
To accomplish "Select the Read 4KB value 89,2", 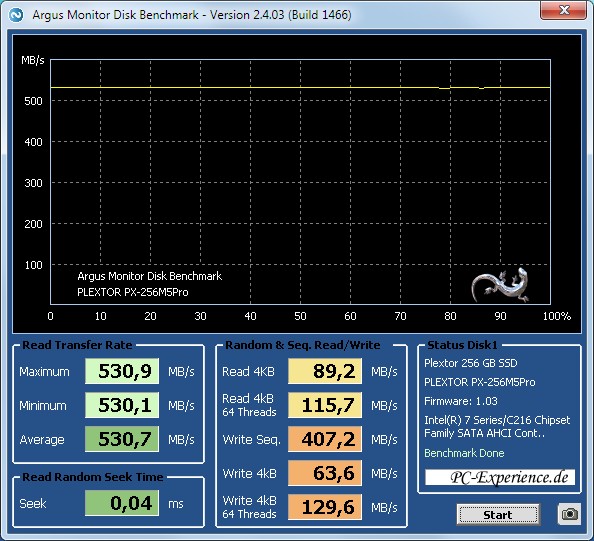I will coord(325,371).
